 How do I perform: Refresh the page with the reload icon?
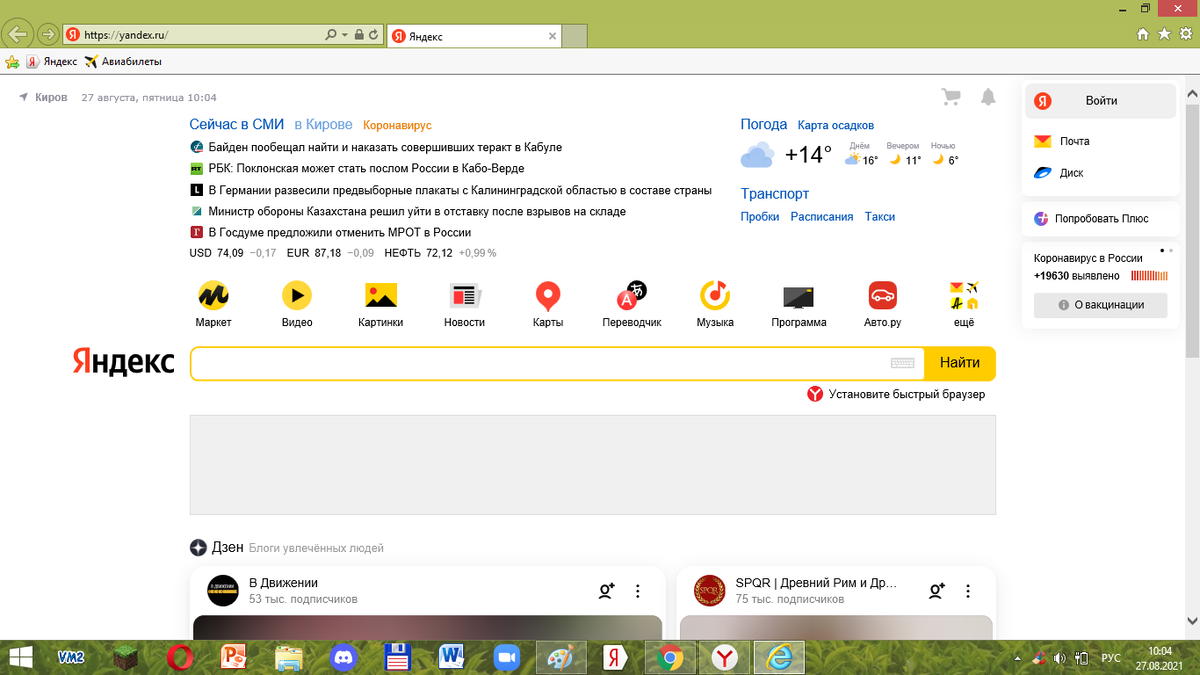pyautogui.click(x=374, y=34)
